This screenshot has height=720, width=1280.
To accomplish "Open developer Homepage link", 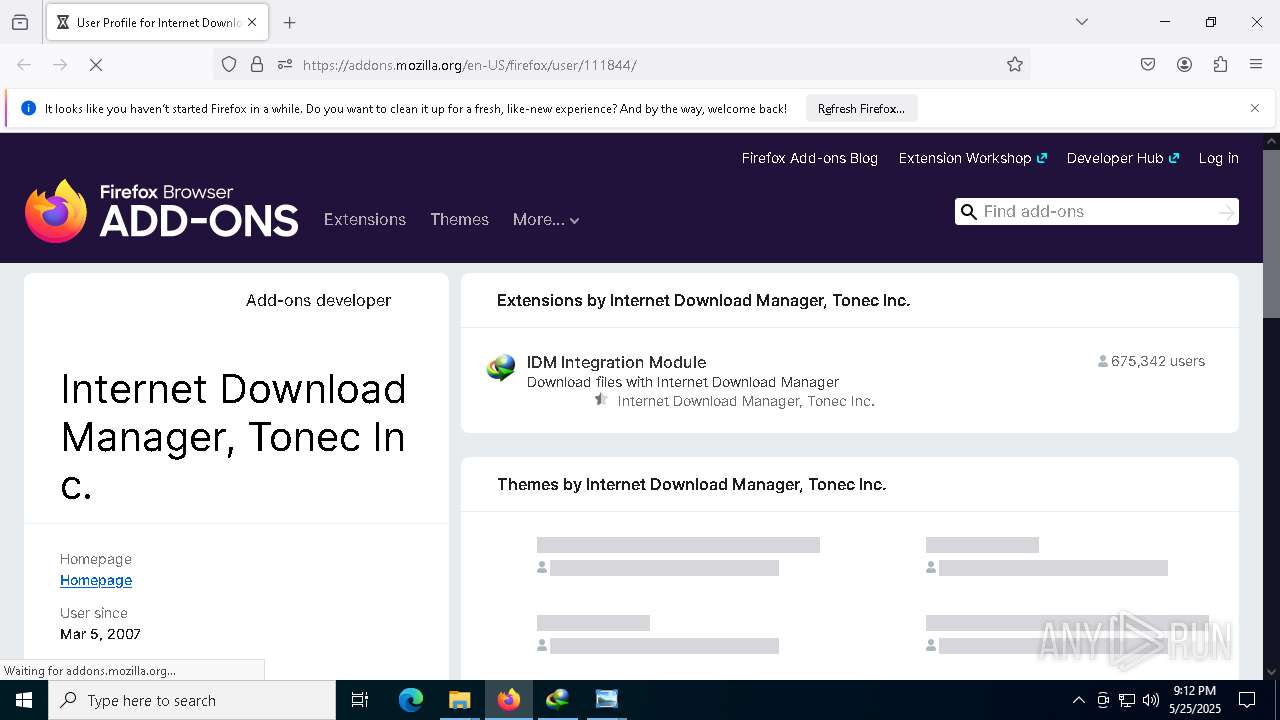I will (x=96, y=580).
